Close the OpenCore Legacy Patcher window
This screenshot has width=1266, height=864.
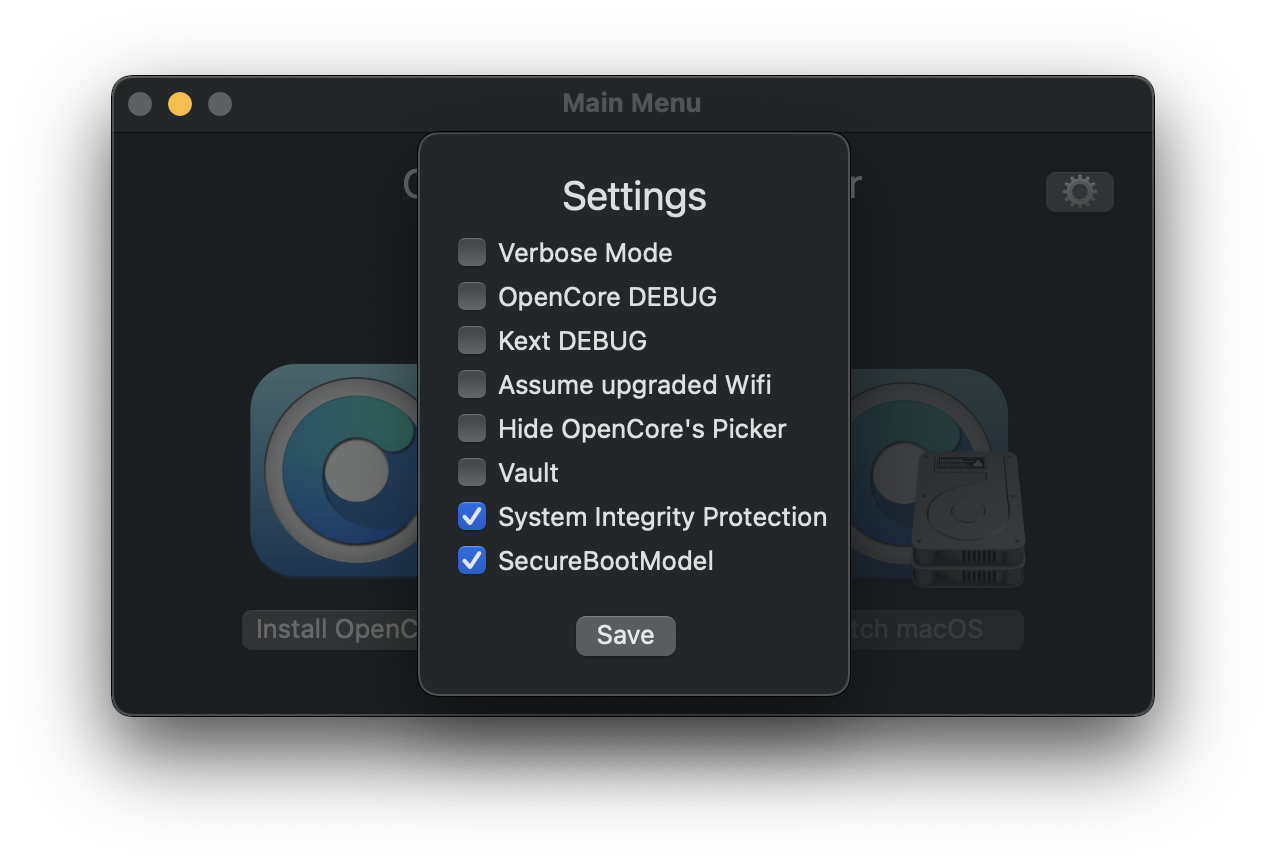coord(140,103)
